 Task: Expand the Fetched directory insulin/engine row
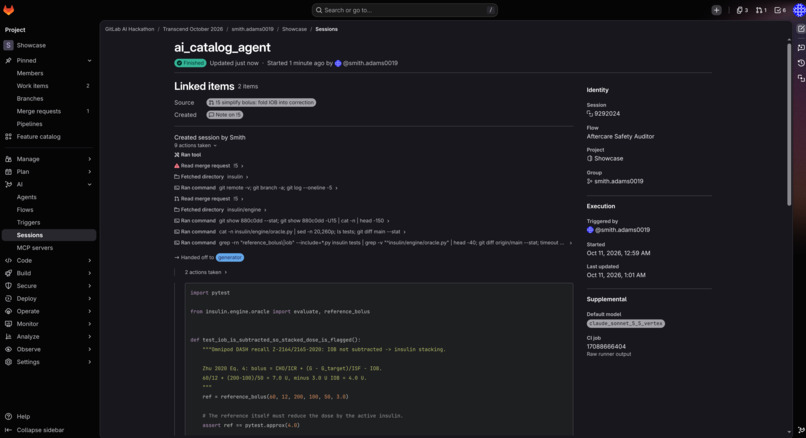tap(221, 210)
